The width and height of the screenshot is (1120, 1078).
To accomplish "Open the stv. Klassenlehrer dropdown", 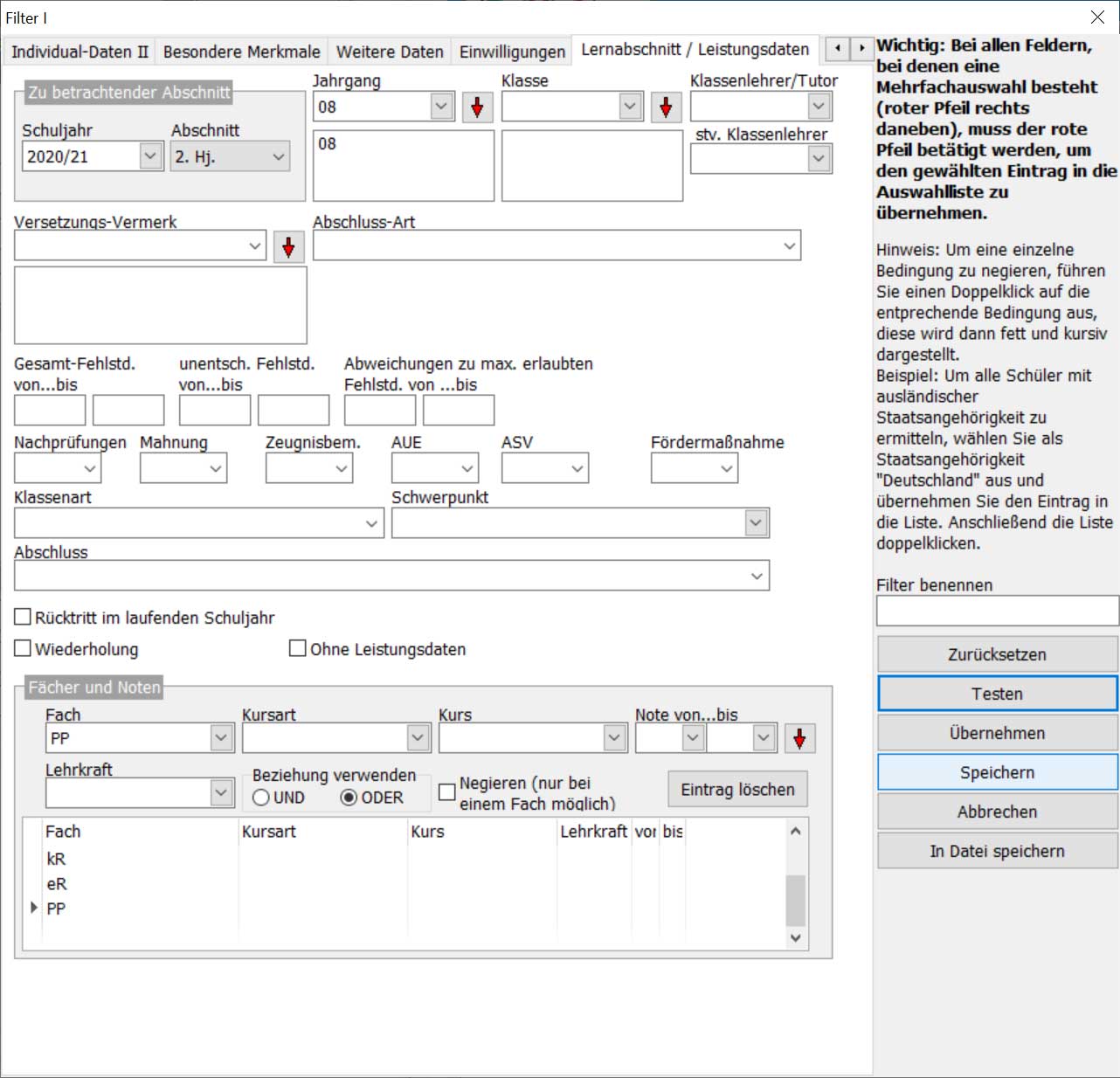I will (x=819, y=158).
